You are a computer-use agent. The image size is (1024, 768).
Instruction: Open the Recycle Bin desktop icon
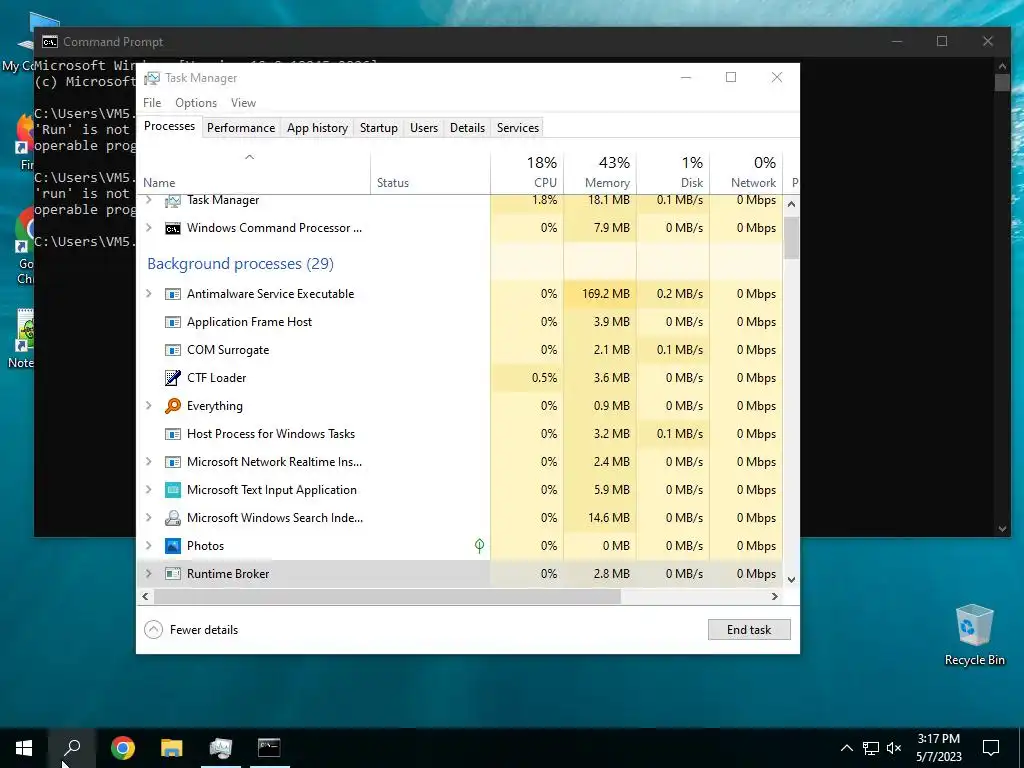pos(974,635)
